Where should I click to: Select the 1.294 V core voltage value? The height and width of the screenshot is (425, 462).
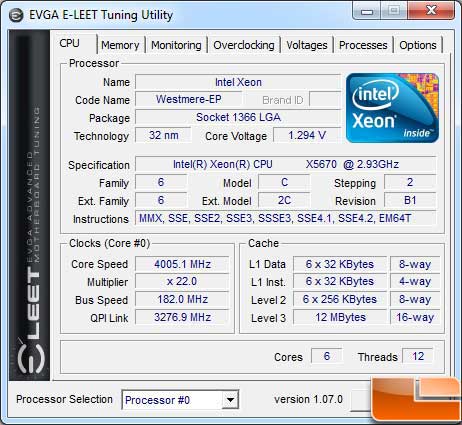click(x=307, y=135)
